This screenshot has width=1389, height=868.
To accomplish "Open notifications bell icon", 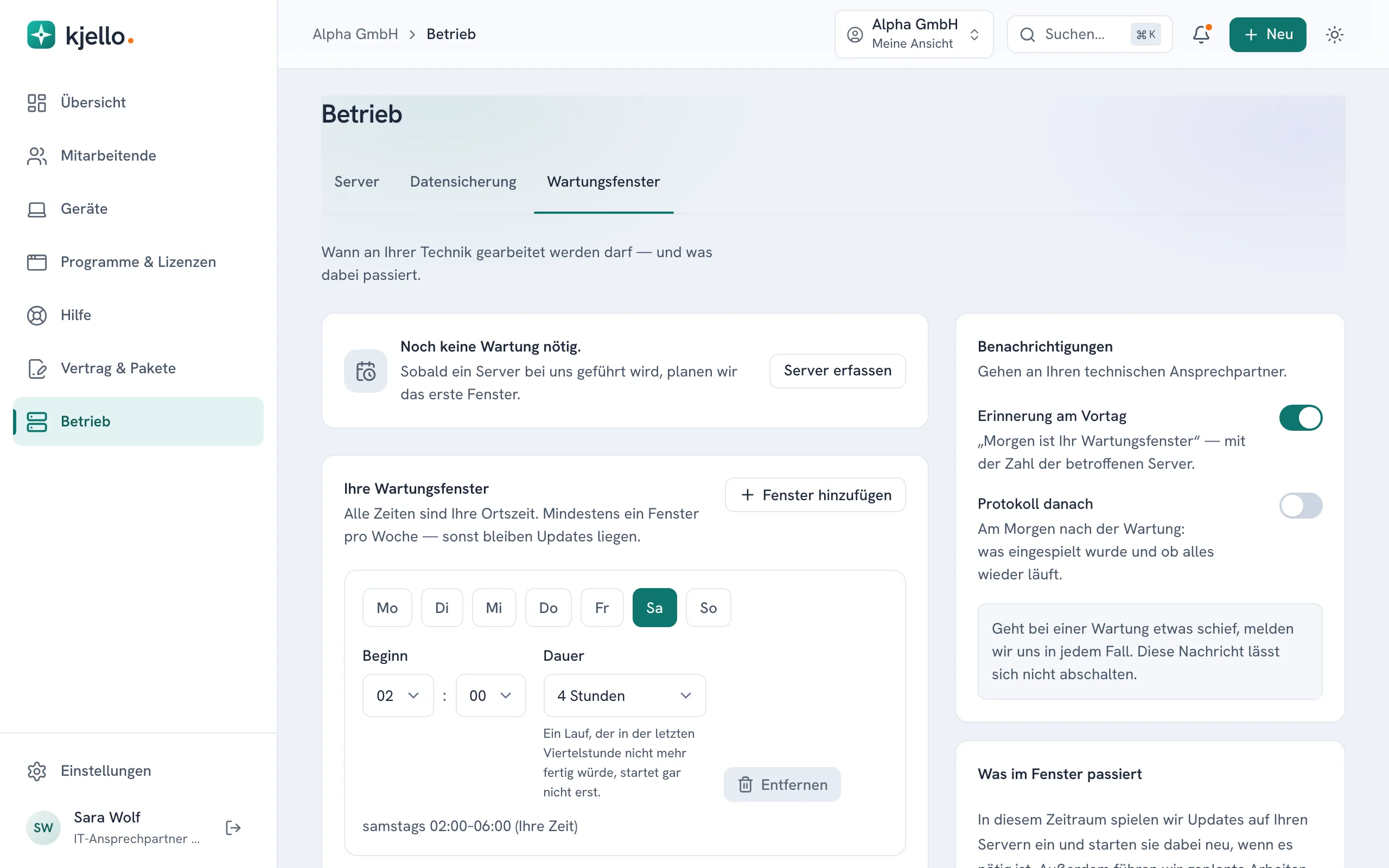I will [1201, 34].
